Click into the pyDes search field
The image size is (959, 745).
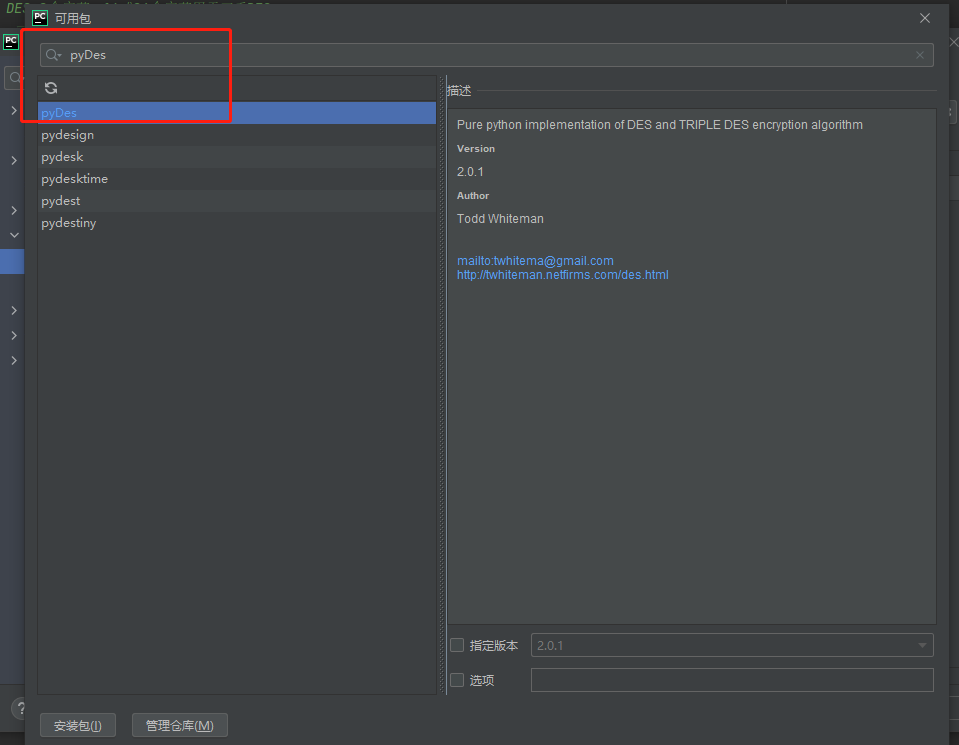click(x=486, y=55)
